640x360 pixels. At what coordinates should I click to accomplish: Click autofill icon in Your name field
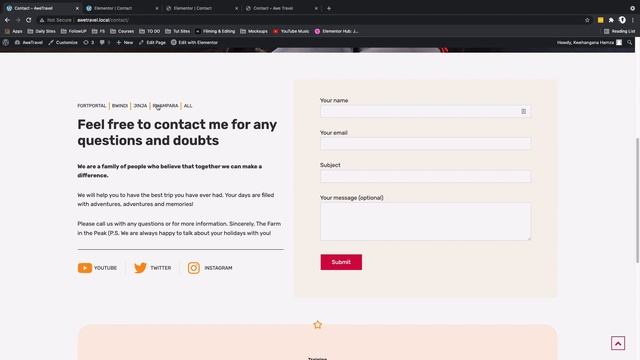tap(523, 111)
